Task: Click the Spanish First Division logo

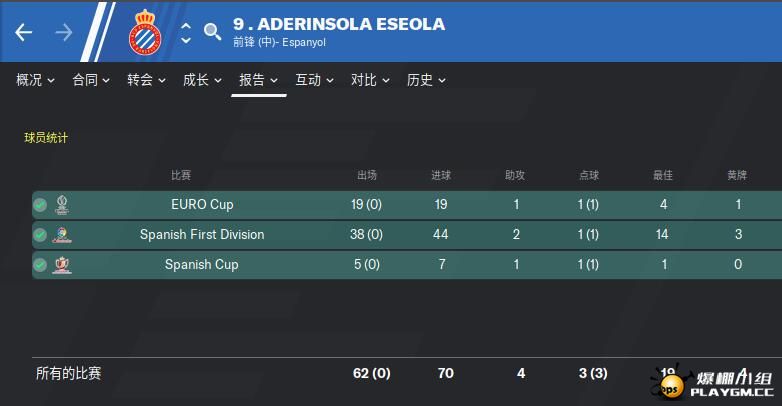Action: point(62,234)
